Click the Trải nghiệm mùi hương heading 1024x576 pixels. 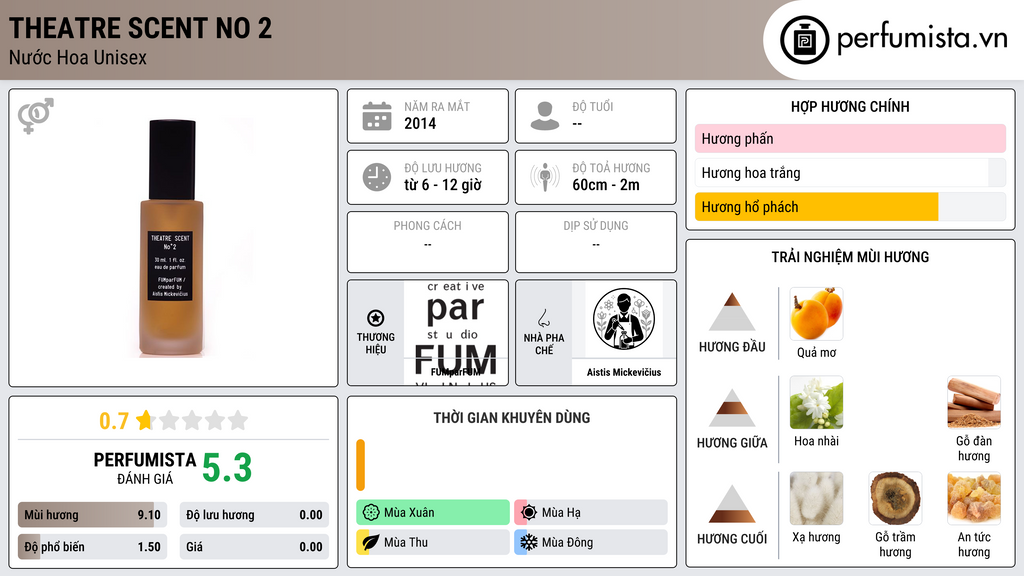850,257
